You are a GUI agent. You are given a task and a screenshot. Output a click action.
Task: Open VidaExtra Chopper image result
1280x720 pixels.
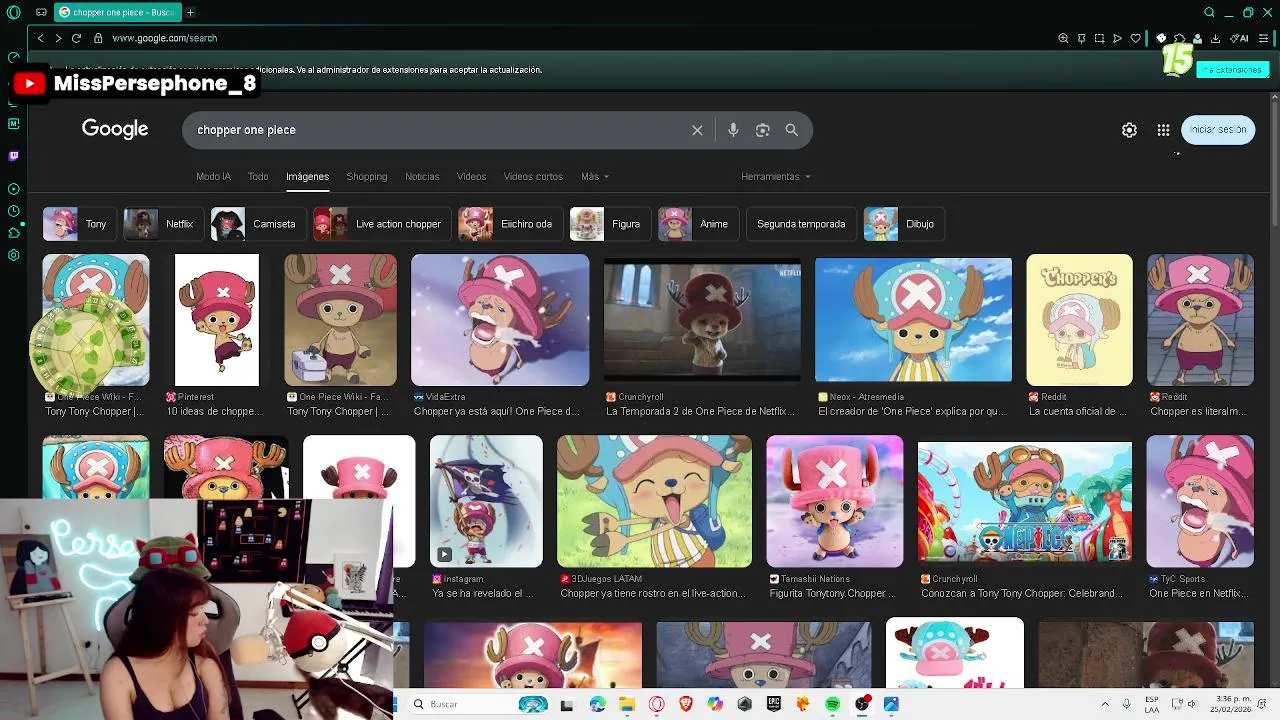click(x=500, y=320)
